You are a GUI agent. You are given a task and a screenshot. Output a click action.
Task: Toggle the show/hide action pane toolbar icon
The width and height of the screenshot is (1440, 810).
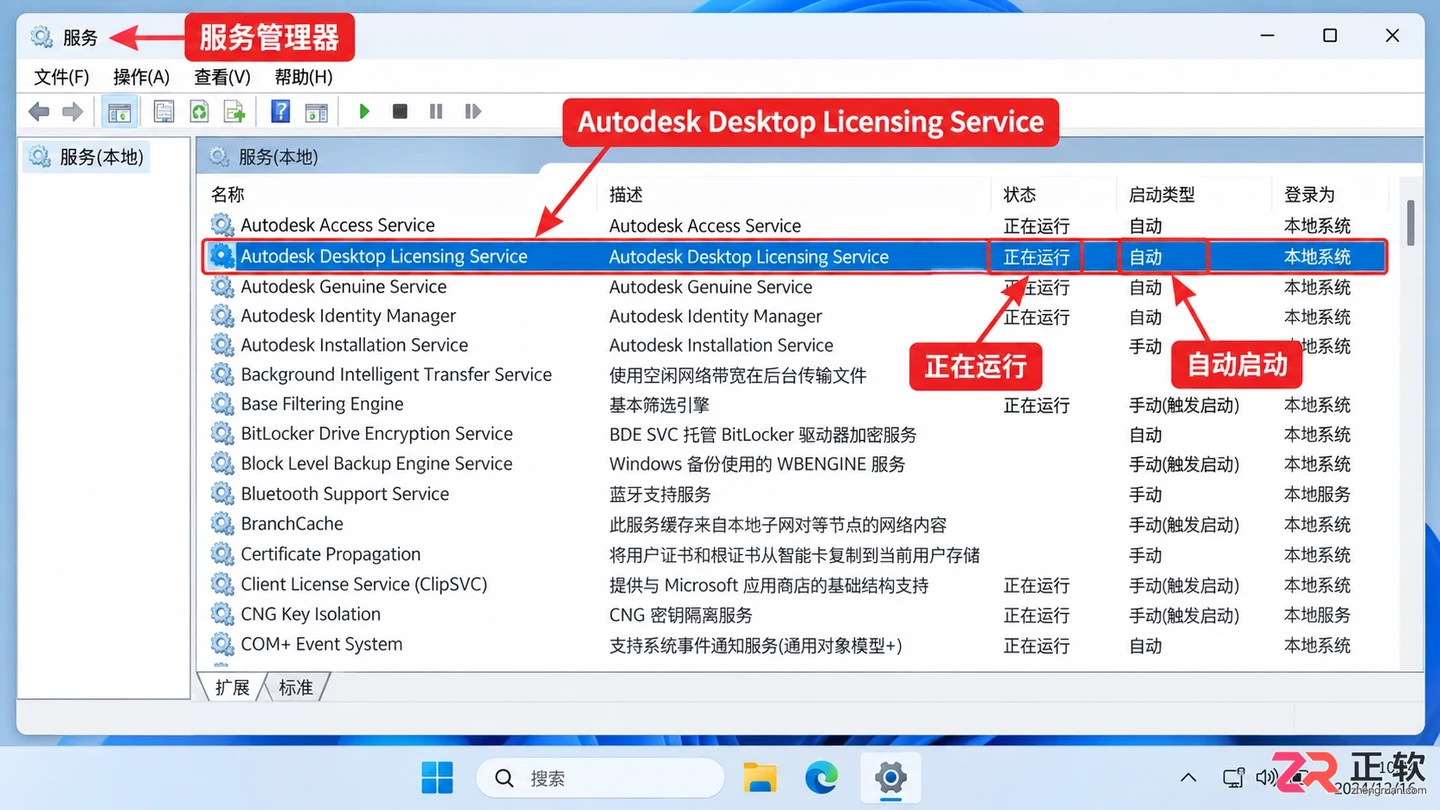(316, 112)
